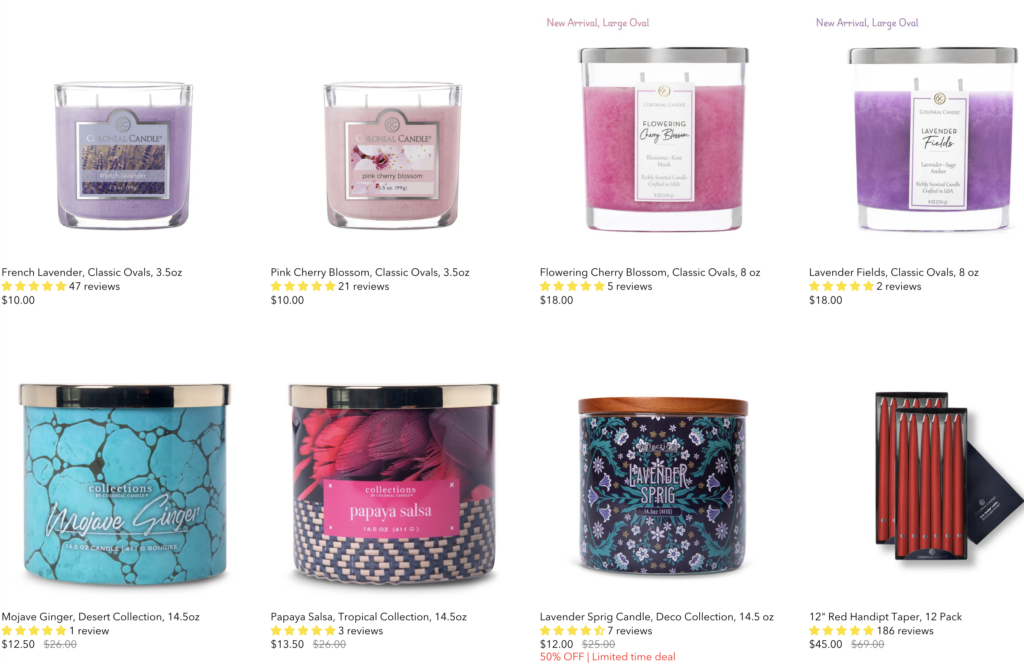Click the 47 reviews star rating
1024x664 pixels.
(x=61, y=286)
